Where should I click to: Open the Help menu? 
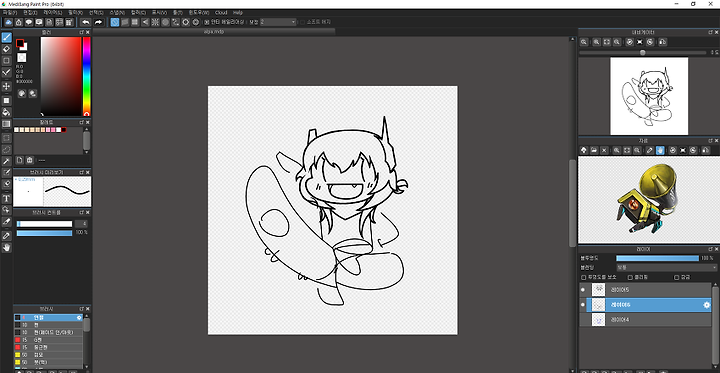pos(237,13)
